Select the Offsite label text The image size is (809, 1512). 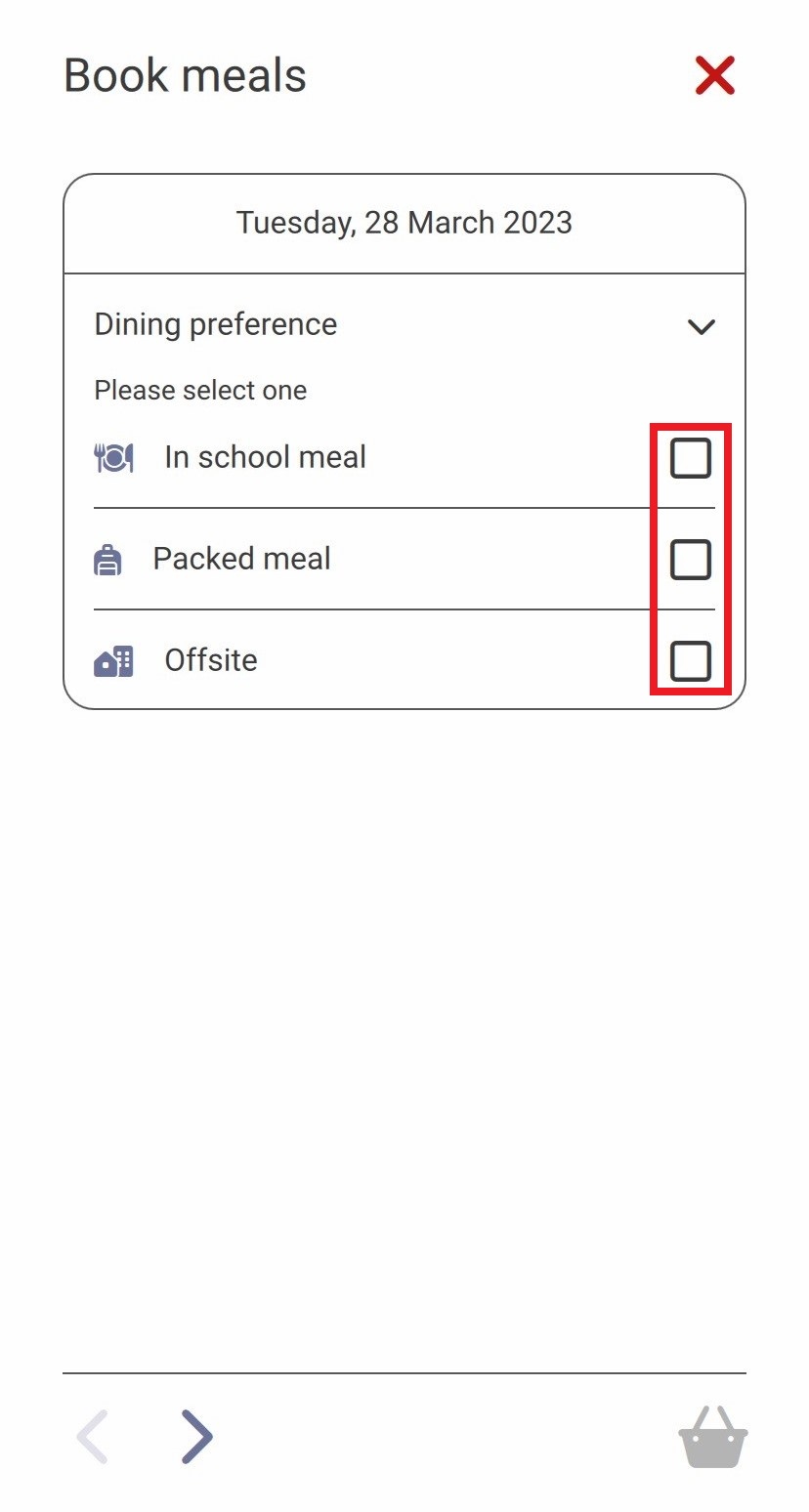click(211, 660)
